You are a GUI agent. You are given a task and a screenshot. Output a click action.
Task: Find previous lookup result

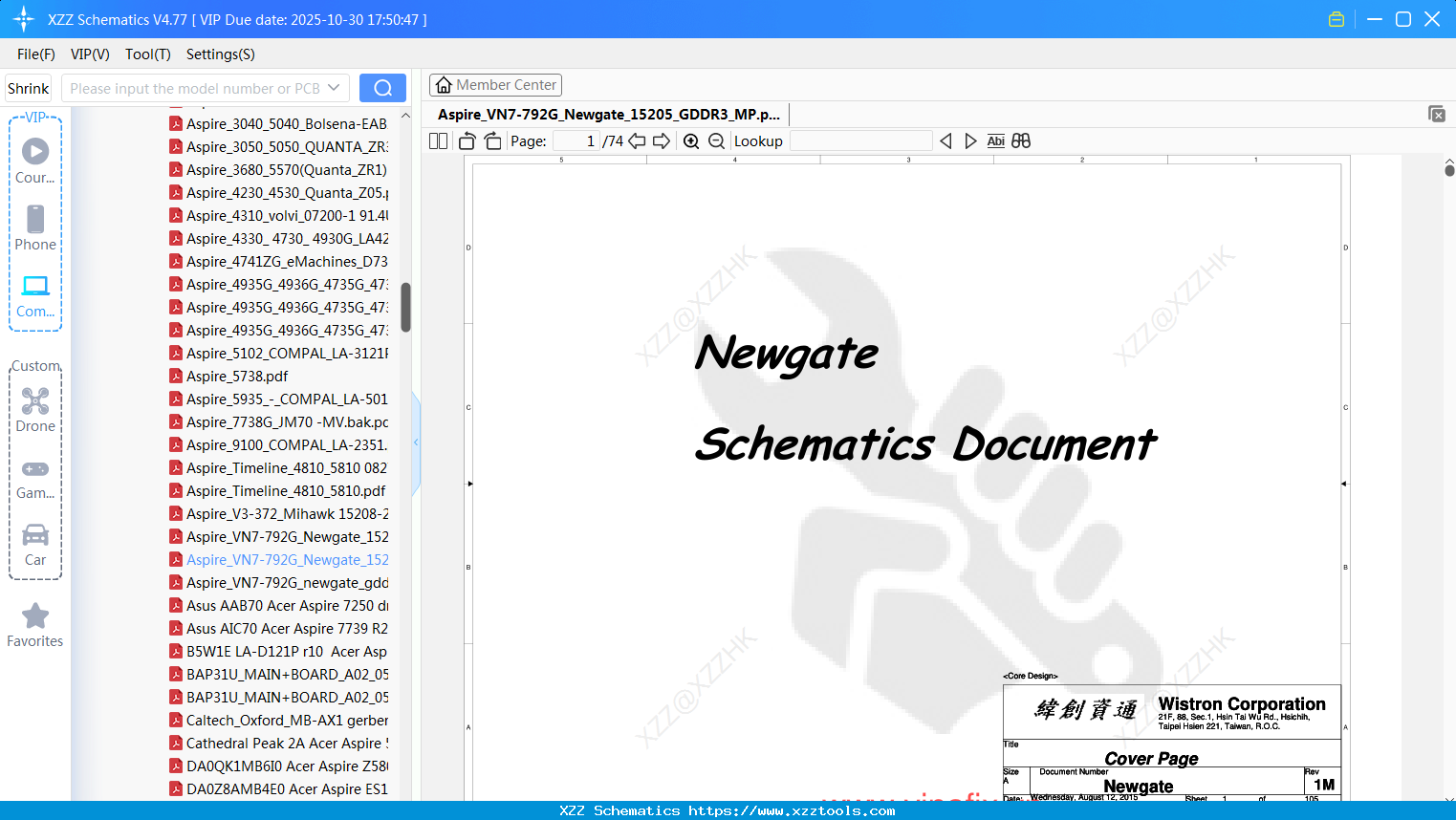(945, 141)
